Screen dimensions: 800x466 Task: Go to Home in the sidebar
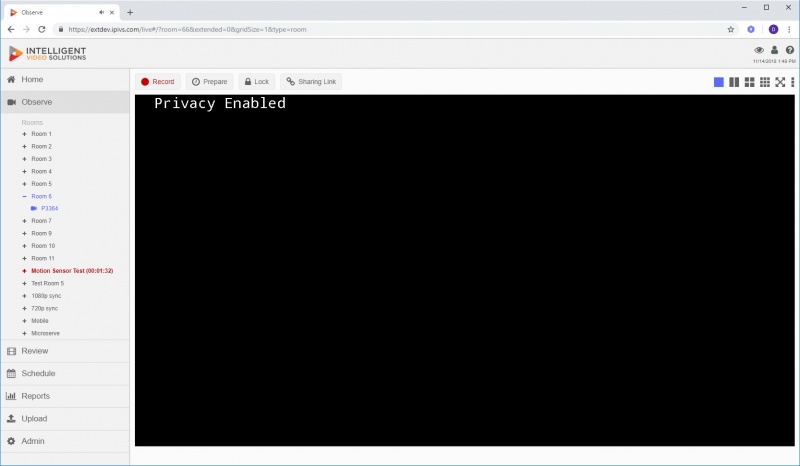point(65,80)
